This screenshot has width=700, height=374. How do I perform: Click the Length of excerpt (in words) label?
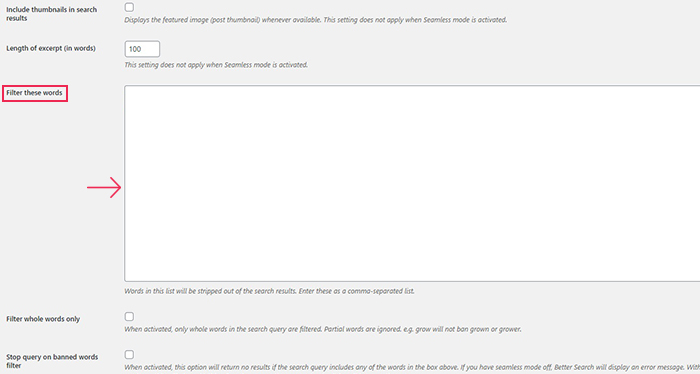tap(51, 48)
